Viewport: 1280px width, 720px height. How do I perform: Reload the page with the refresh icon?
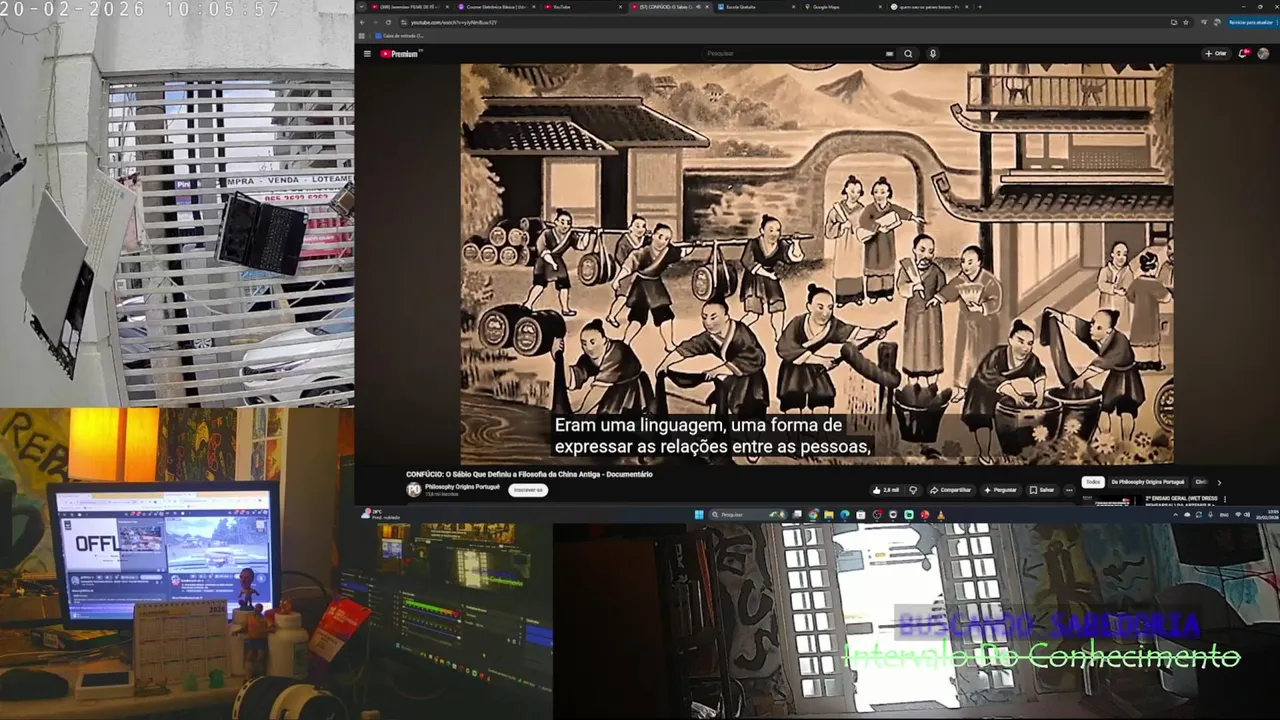(388, 22)
